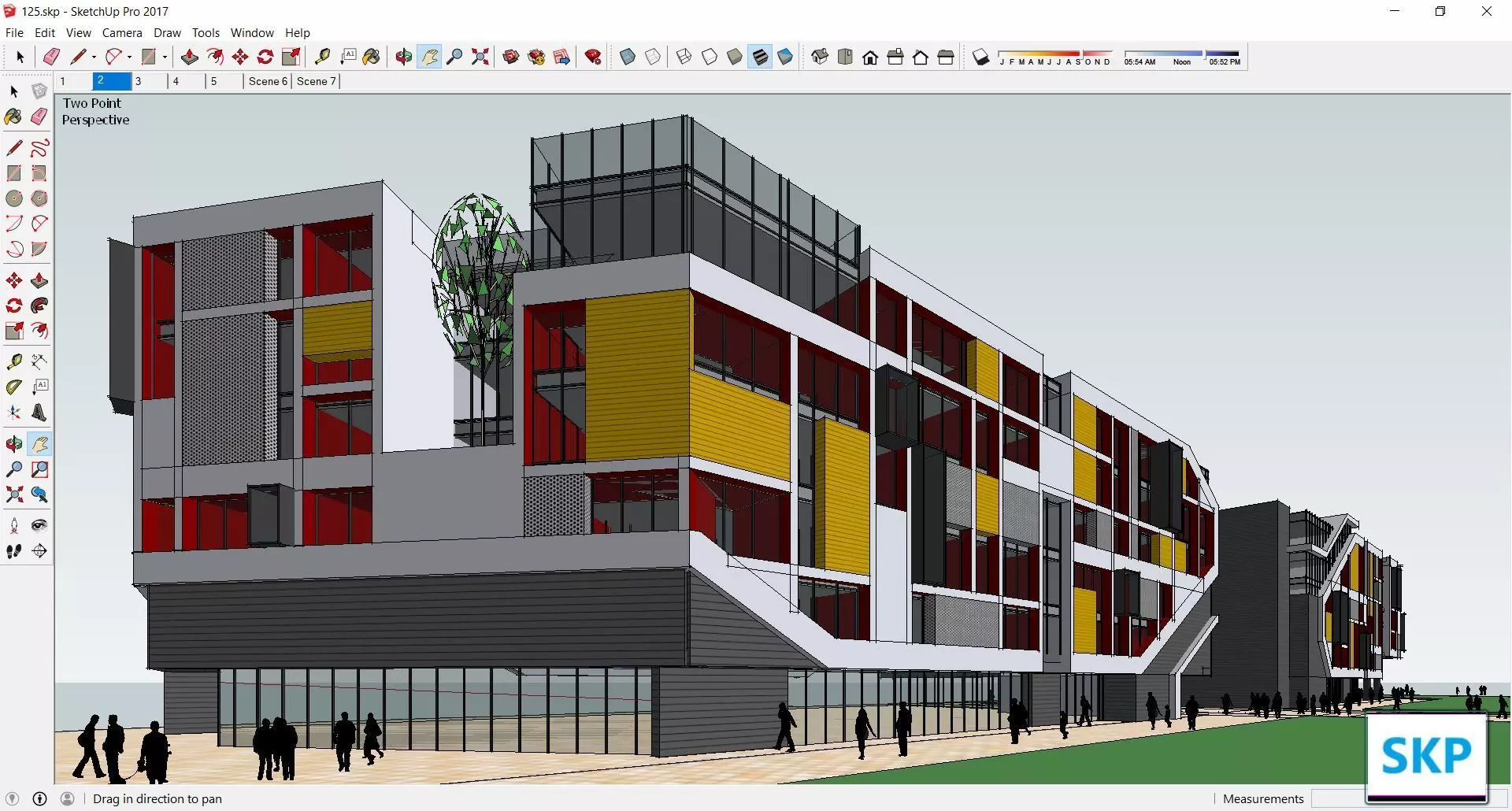Click the Send to LayOut icon
Image resolution: width=1512 pixels, height=811 pixels.
point(561,57)
